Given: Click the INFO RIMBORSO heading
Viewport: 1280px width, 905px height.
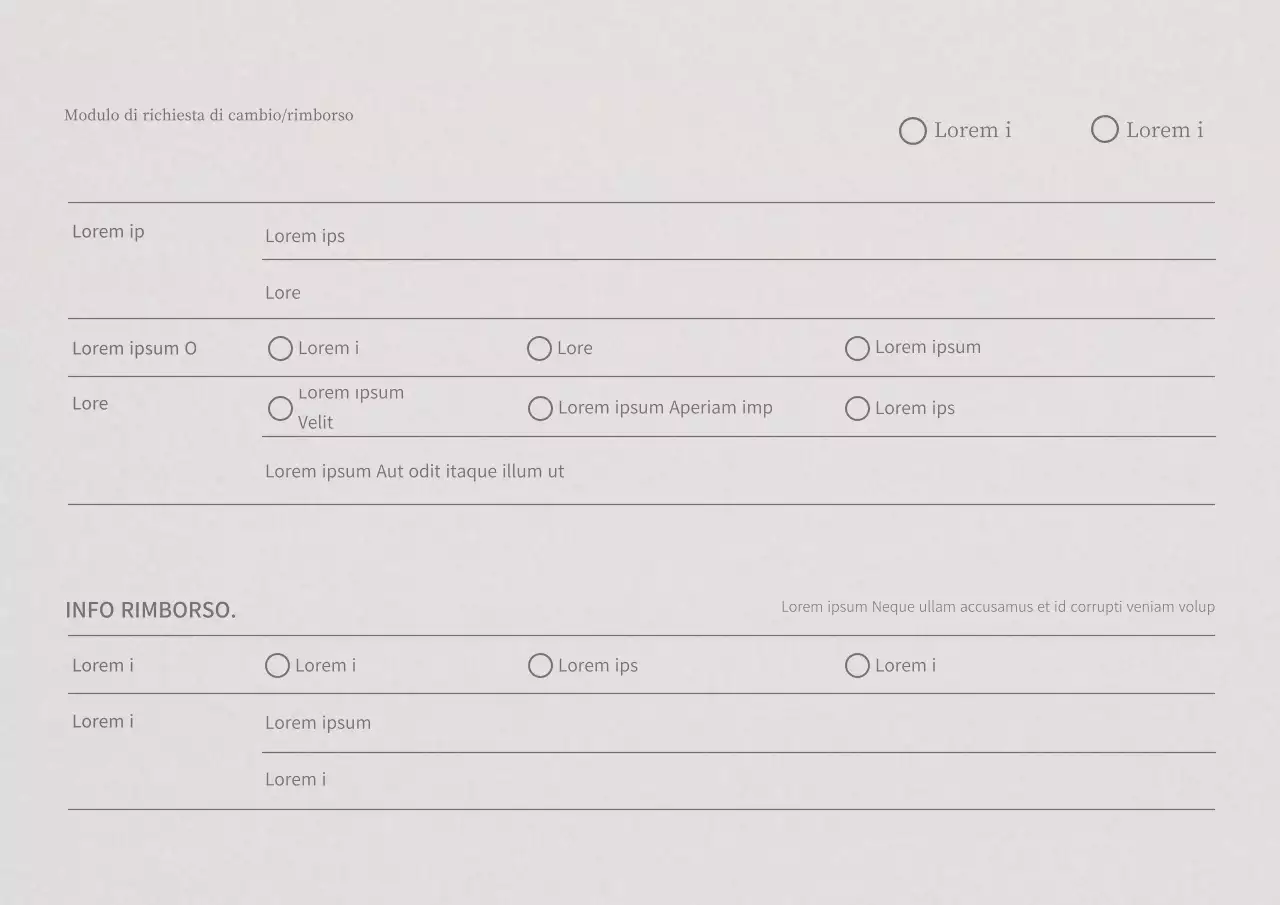Looking at the screenshot, I should coord(151,610).
